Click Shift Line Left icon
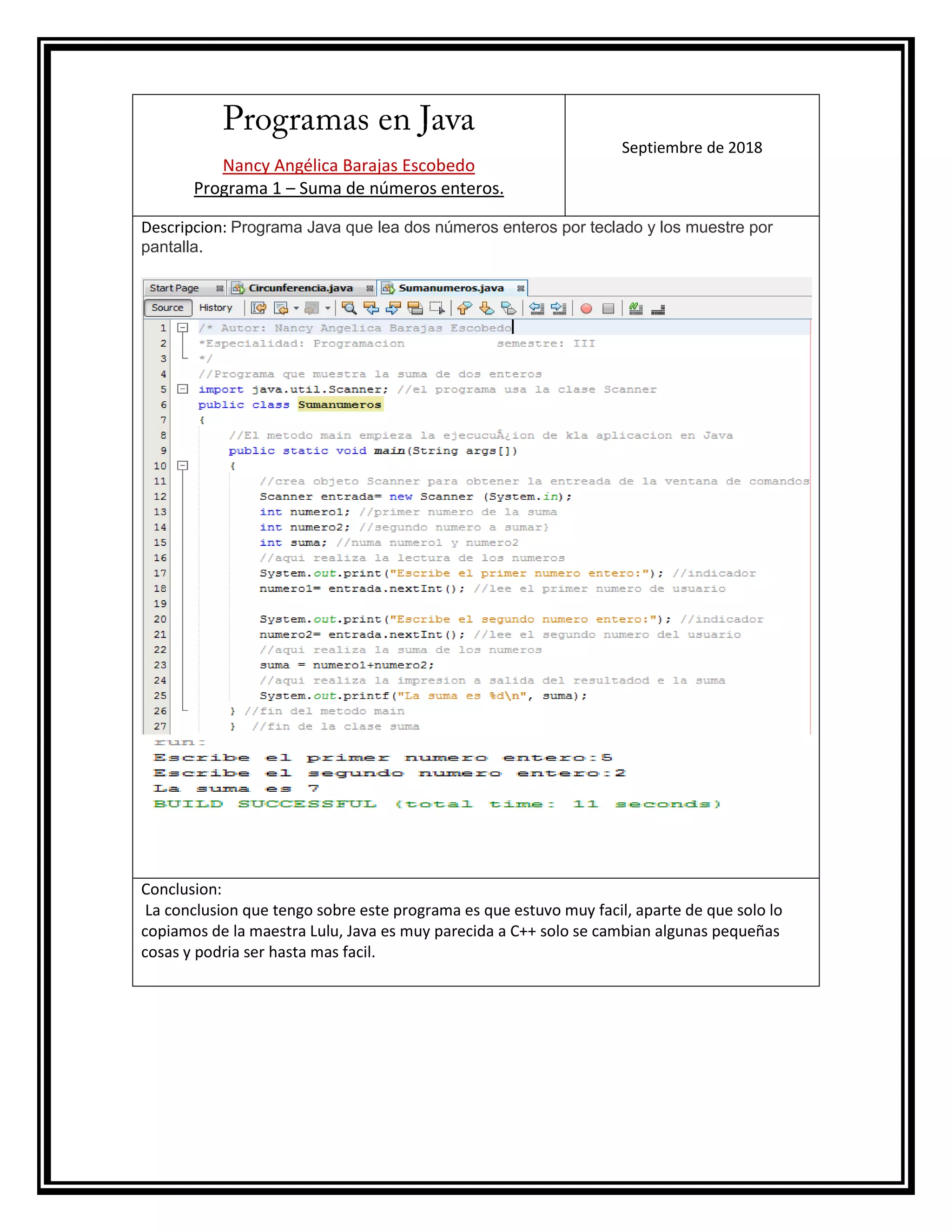The image size is (952, 1232). click(x=536, y=308)
